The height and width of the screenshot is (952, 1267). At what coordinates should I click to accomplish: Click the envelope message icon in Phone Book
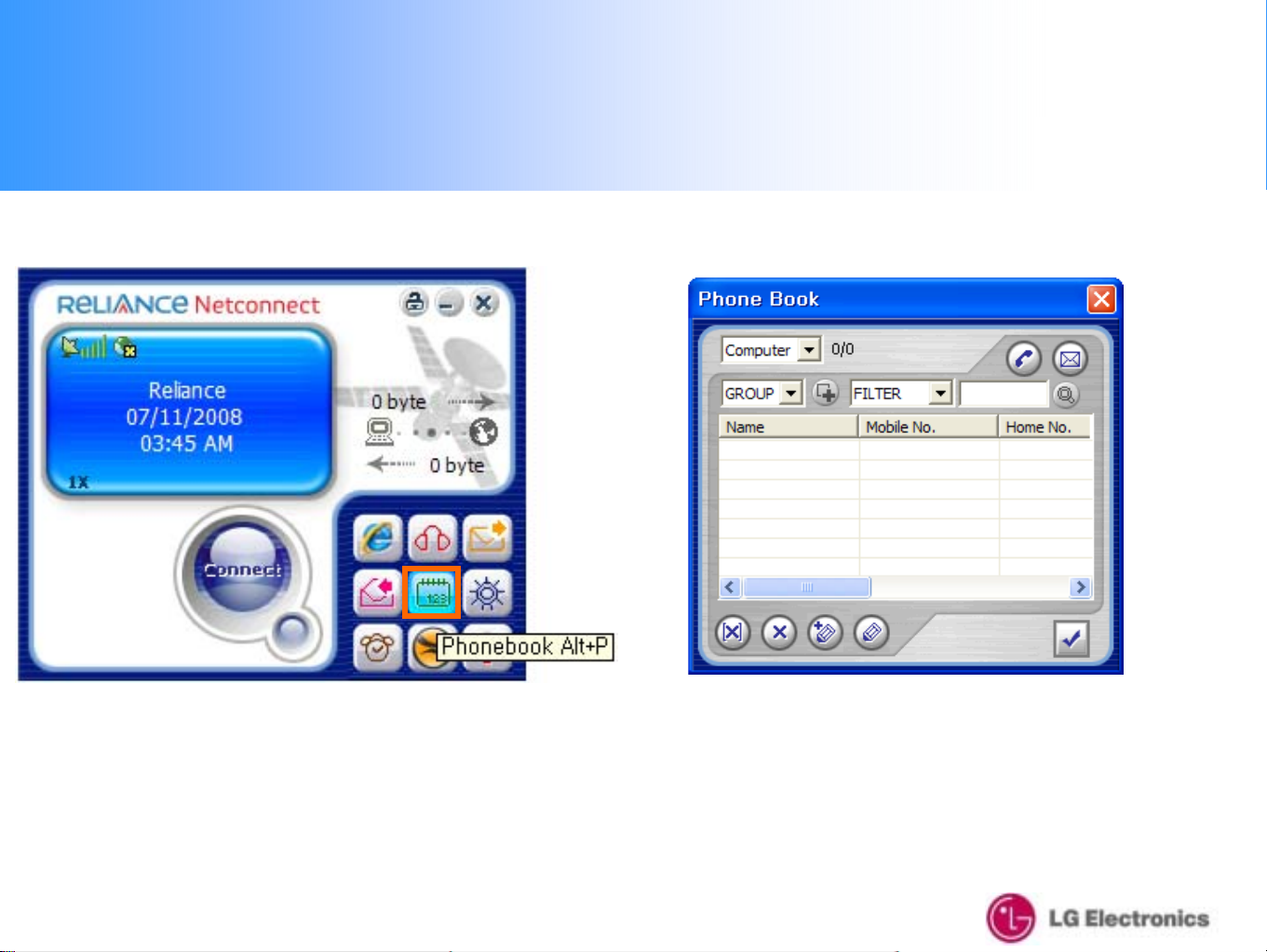(x=1071, y=358)
